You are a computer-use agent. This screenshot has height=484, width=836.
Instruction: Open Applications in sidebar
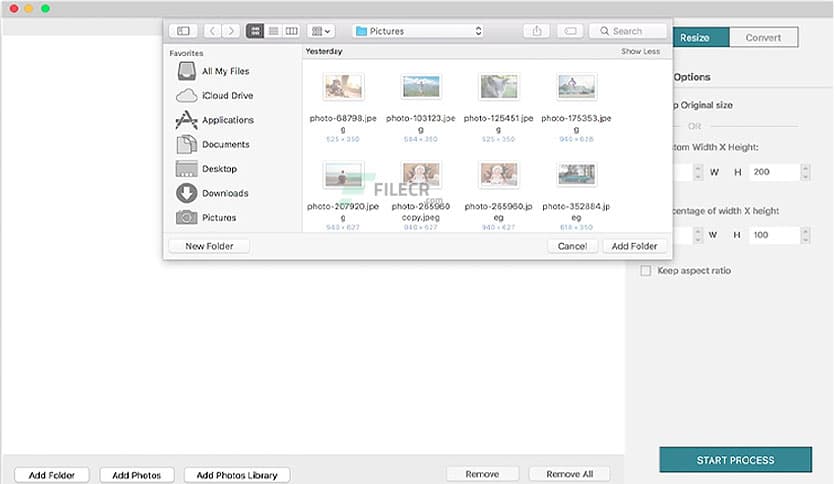pos(215,120)
